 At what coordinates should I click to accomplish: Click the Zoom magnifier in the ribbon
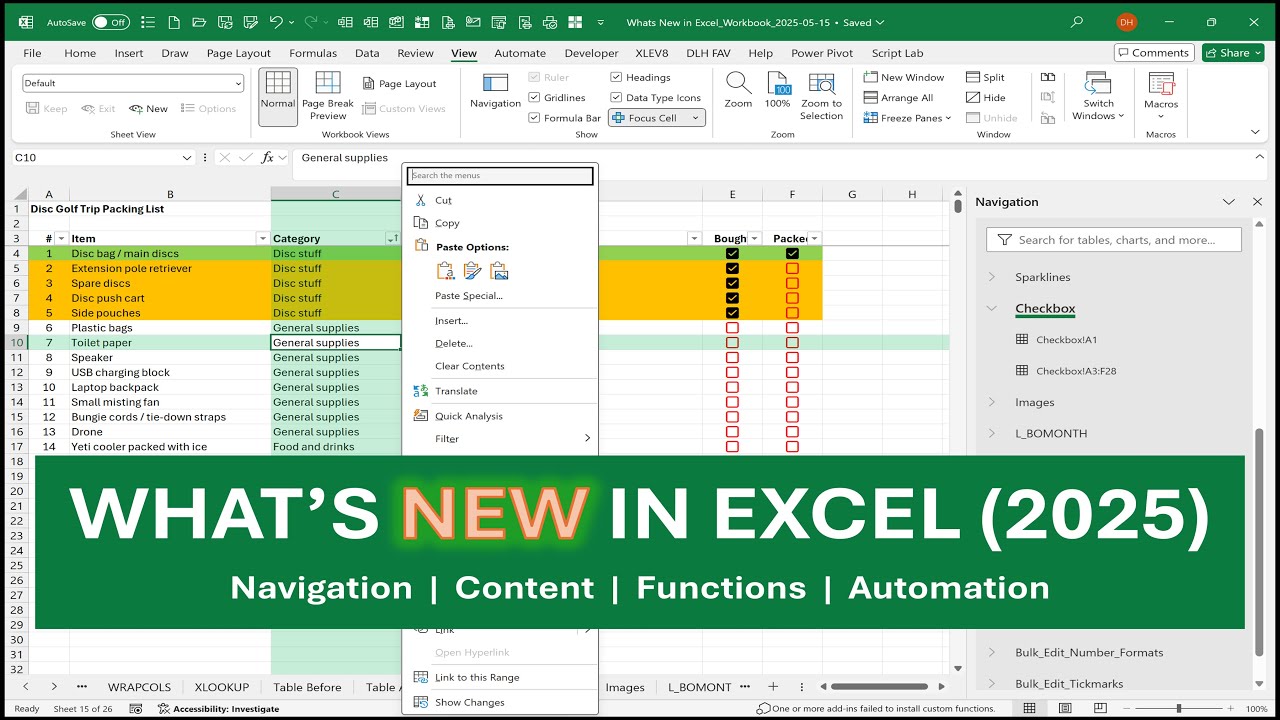pyautogui.click(x=738, y=92)
